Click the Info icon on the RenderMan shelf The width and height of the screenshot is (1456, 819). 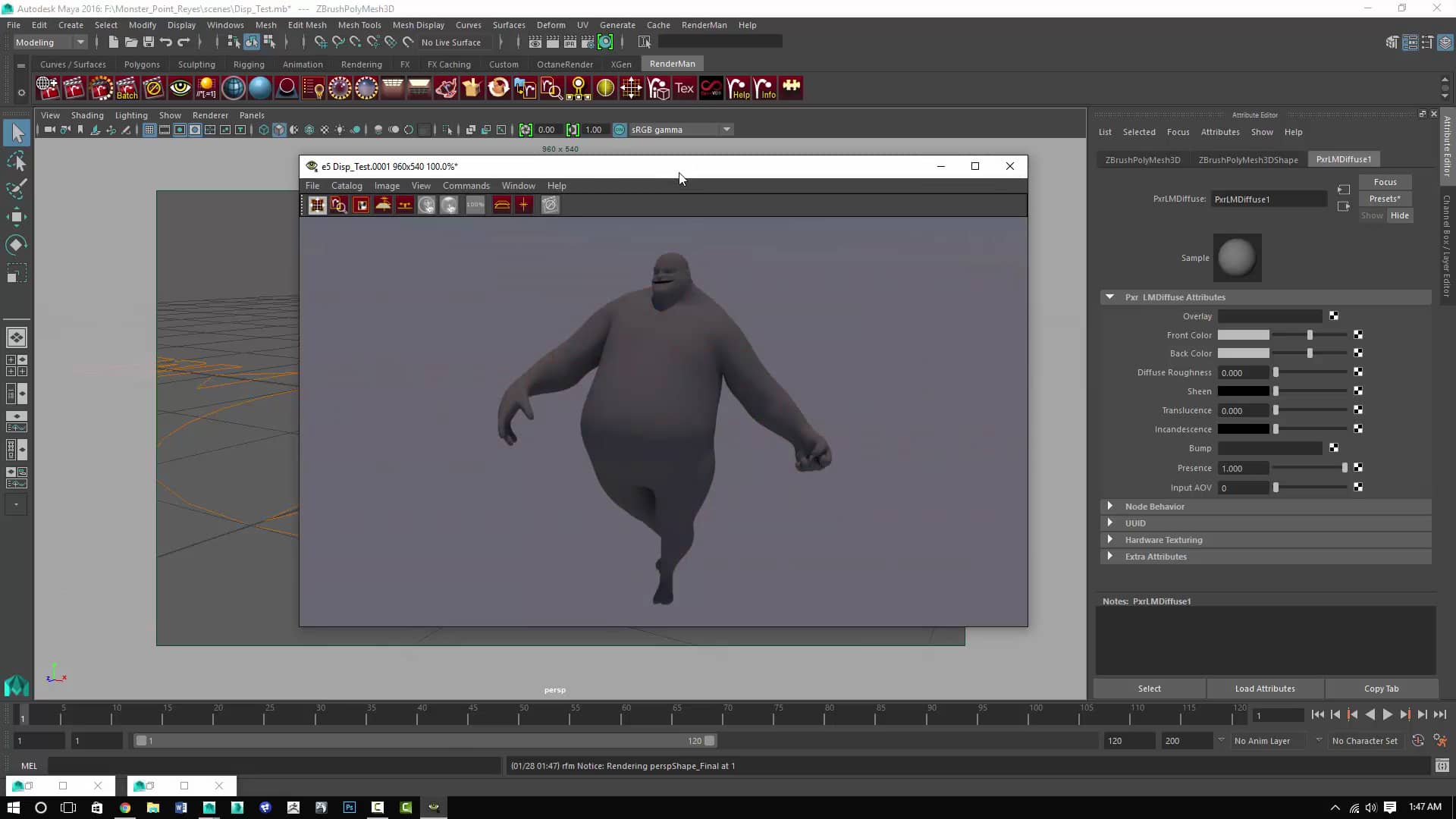tap(765, 88)
